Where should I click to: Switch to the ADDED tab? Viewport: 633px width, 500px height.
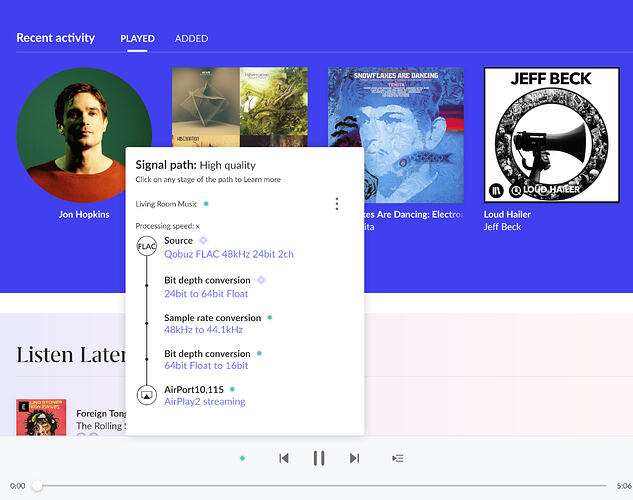coord(191,39)
